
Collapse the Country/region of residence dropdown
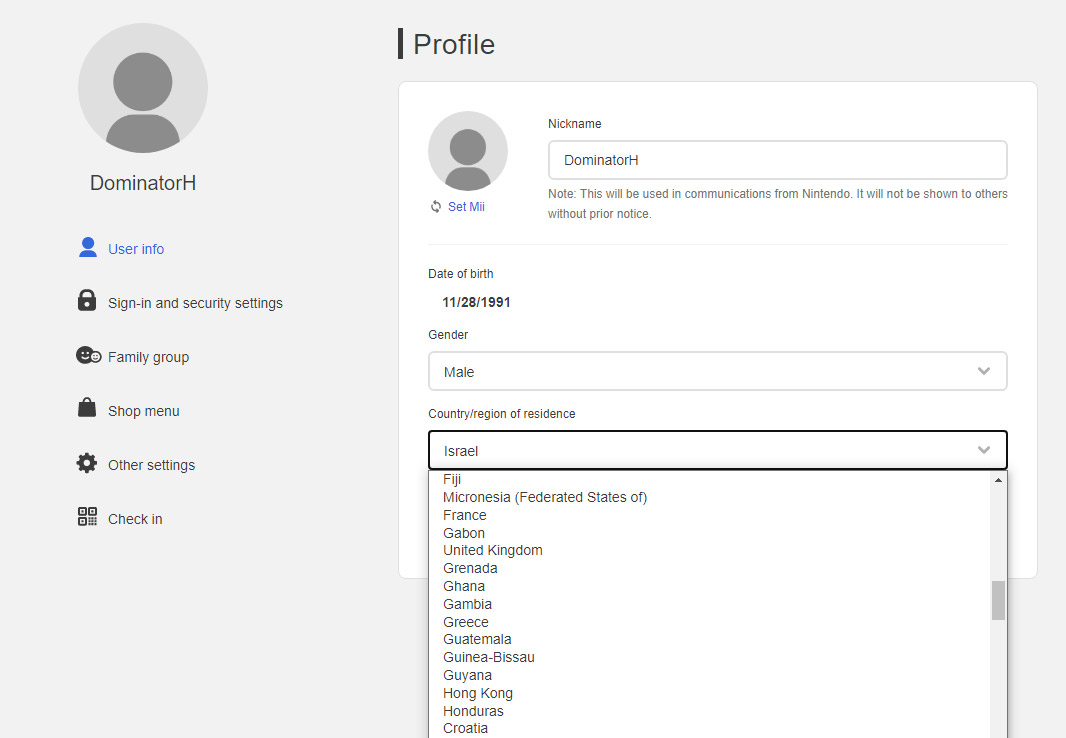(x=717, y=450)
